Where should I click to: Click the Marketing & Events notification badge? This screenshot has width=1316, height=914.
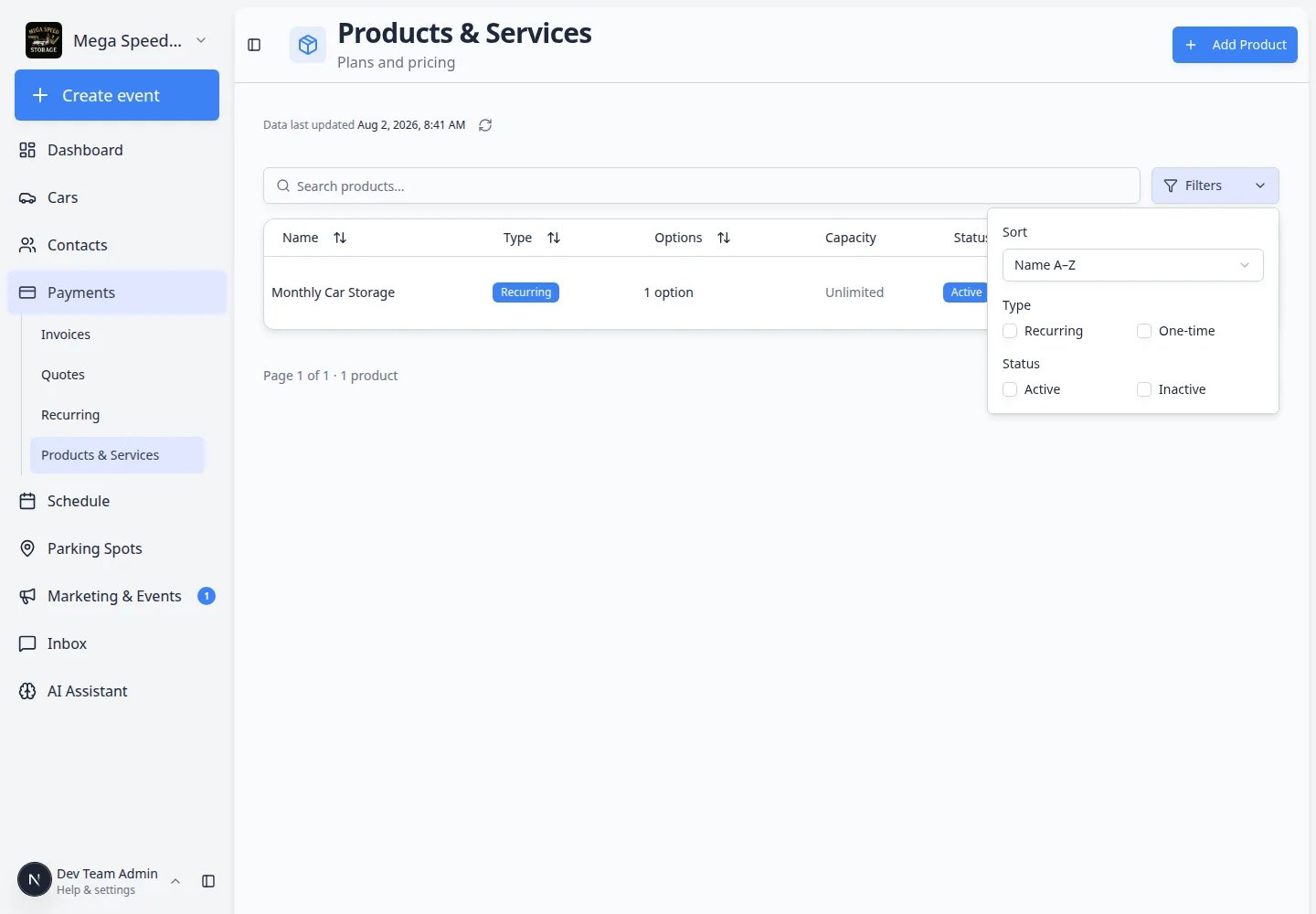point(207,596)
